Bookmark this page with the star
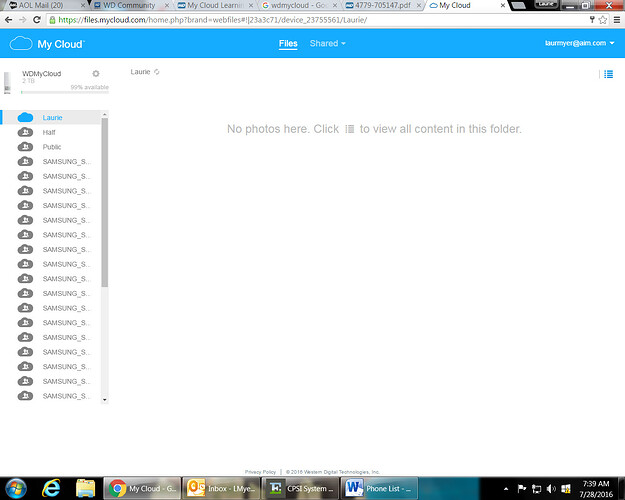The height and width of the screenshot is (500, 625). point(603,20)
